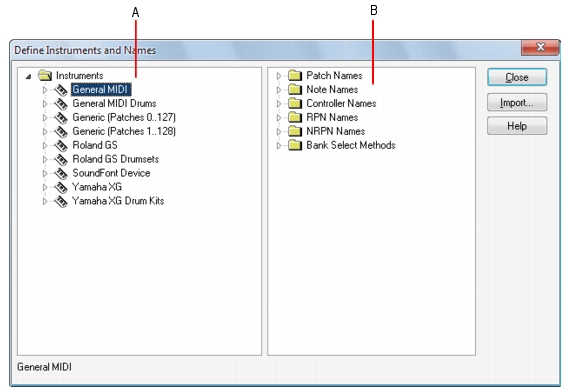Select the NRPN Names label
Image resolution: width=571 pixels, height=392 pixels.
pos(335,131)
